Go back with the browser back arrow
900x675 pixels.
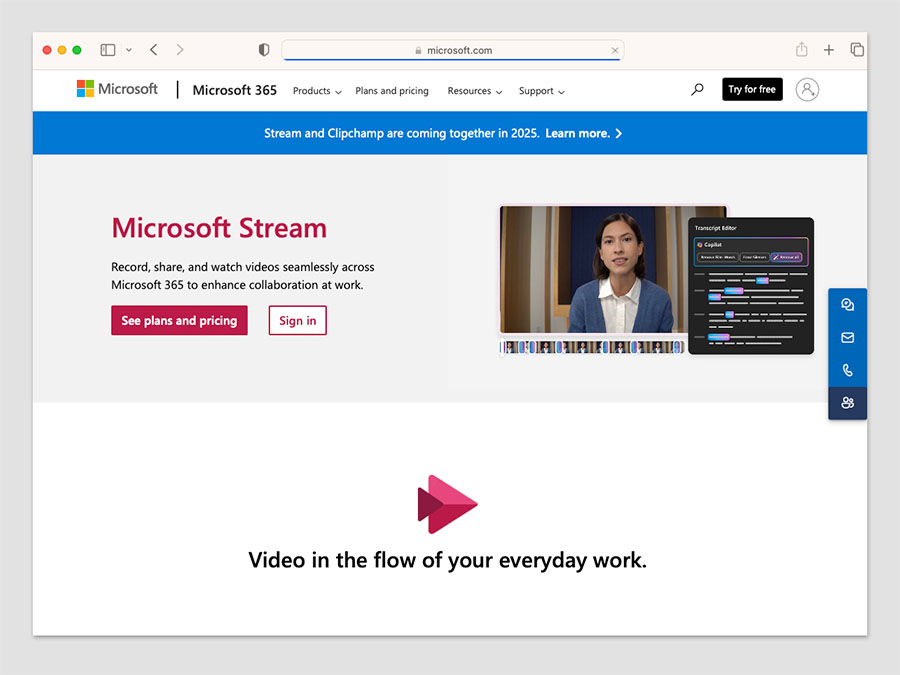click(x=153, y=50)
